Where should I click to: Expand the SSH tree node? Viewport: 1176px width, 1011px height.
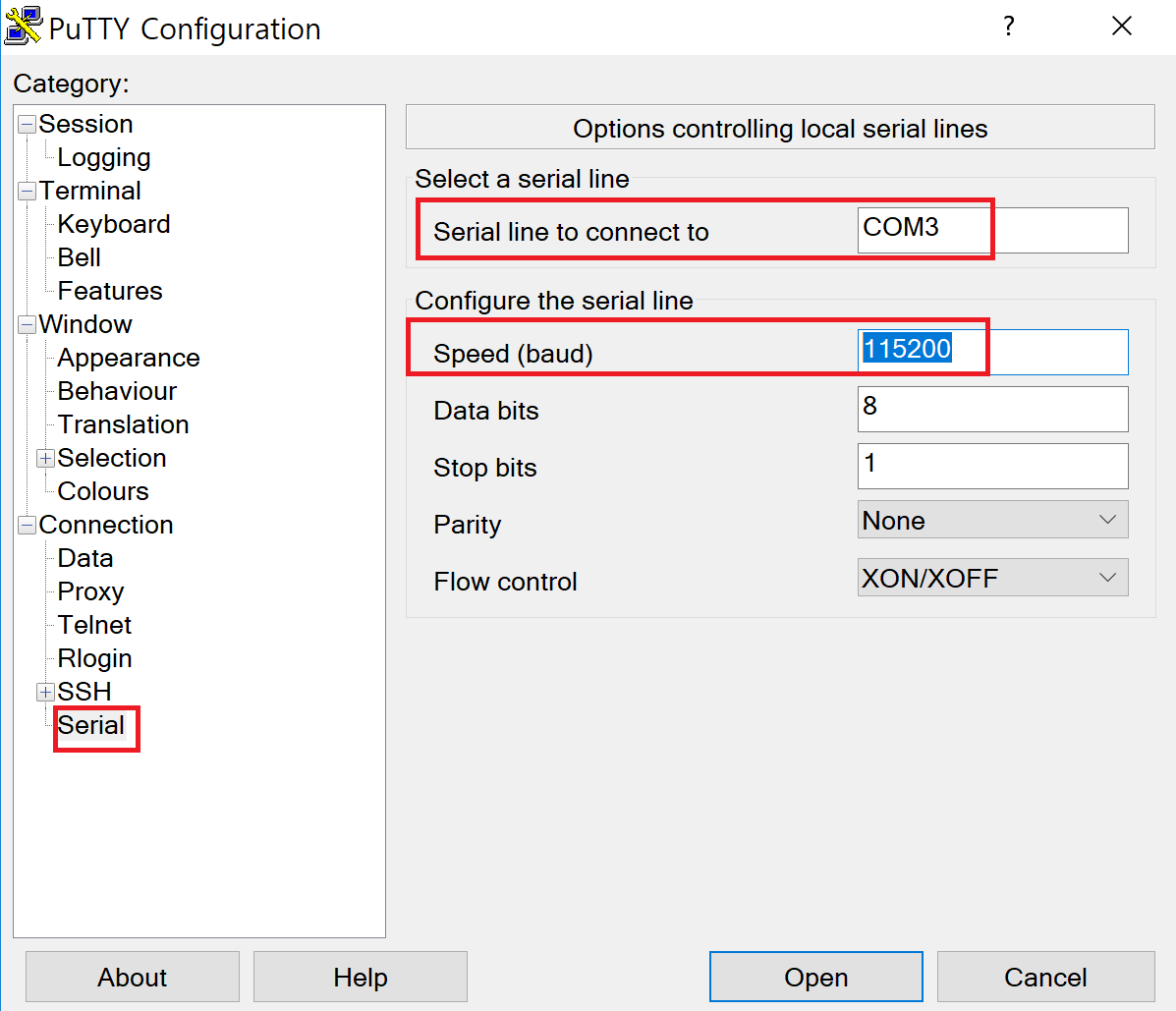(x=46, y=693)
